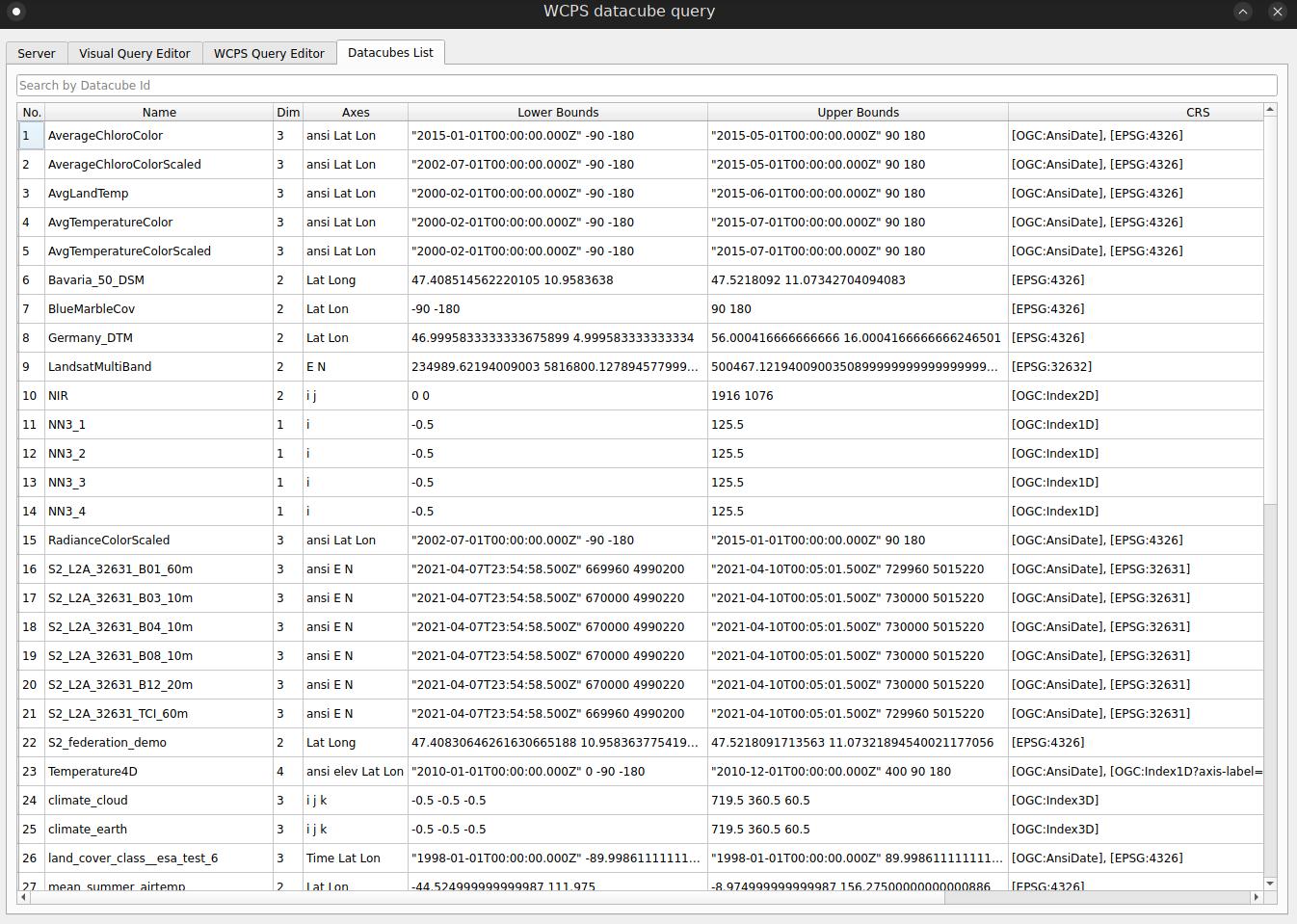Select the AvgLandTemp datacube row

click(x=159, y=193)
